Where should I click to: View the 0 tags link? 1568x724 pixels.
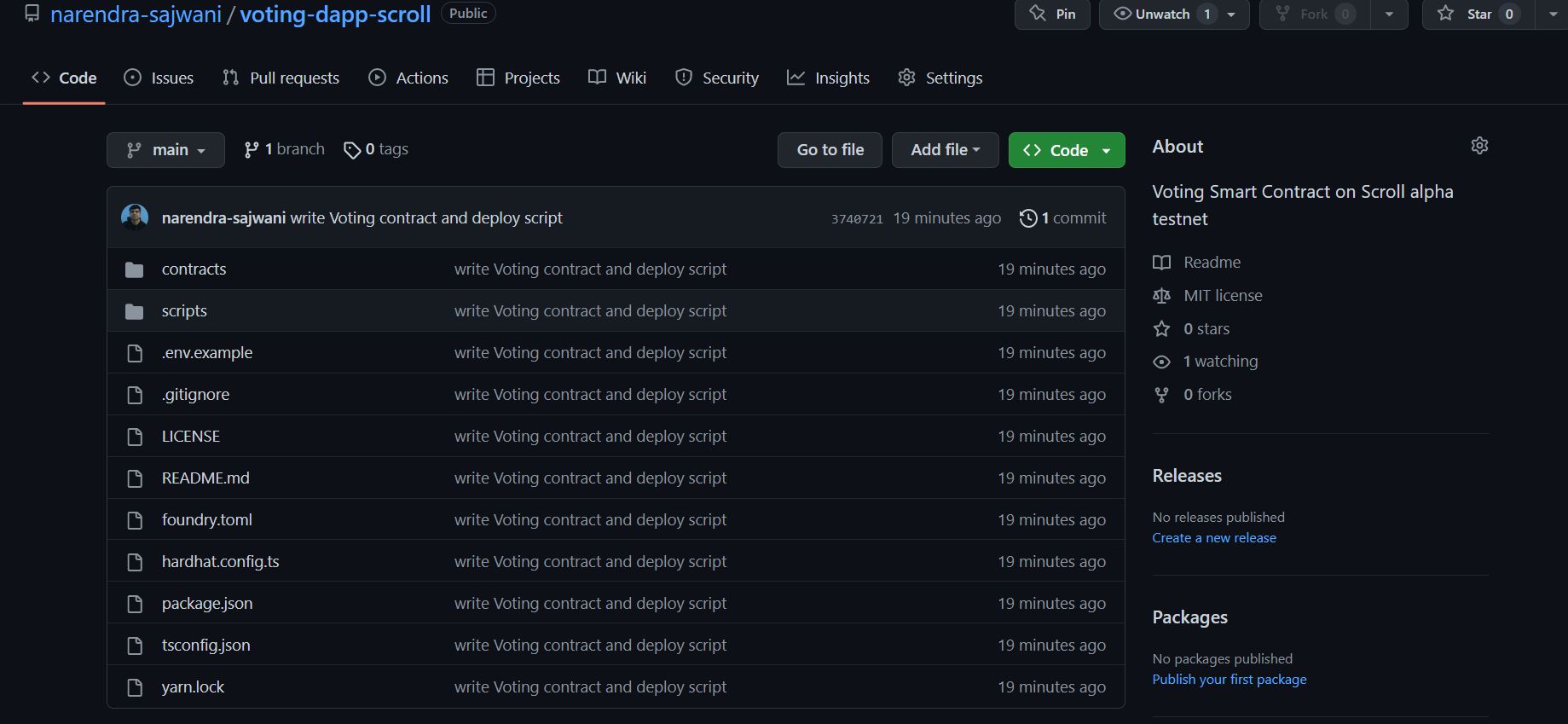[376, 149]
